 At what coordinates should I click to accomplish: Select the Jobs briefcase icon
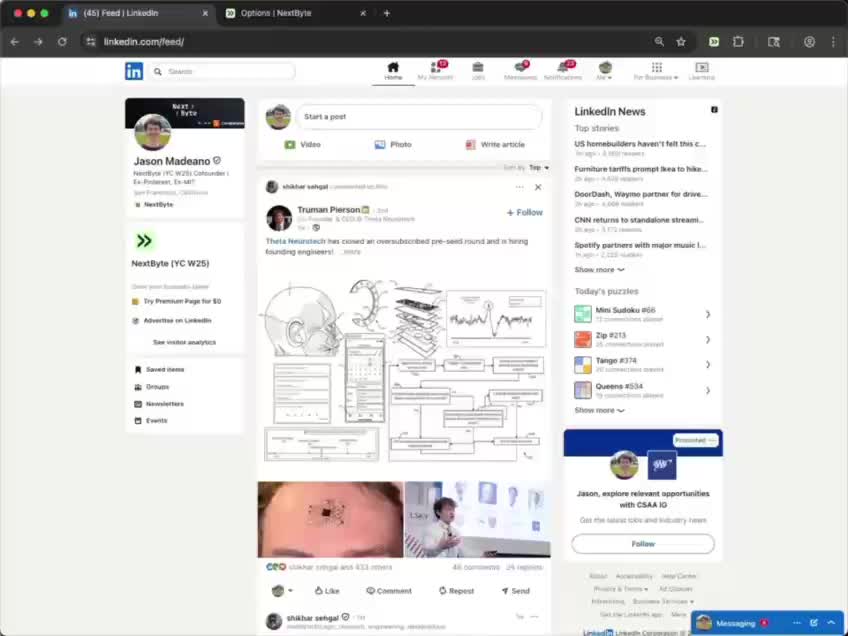477,68
